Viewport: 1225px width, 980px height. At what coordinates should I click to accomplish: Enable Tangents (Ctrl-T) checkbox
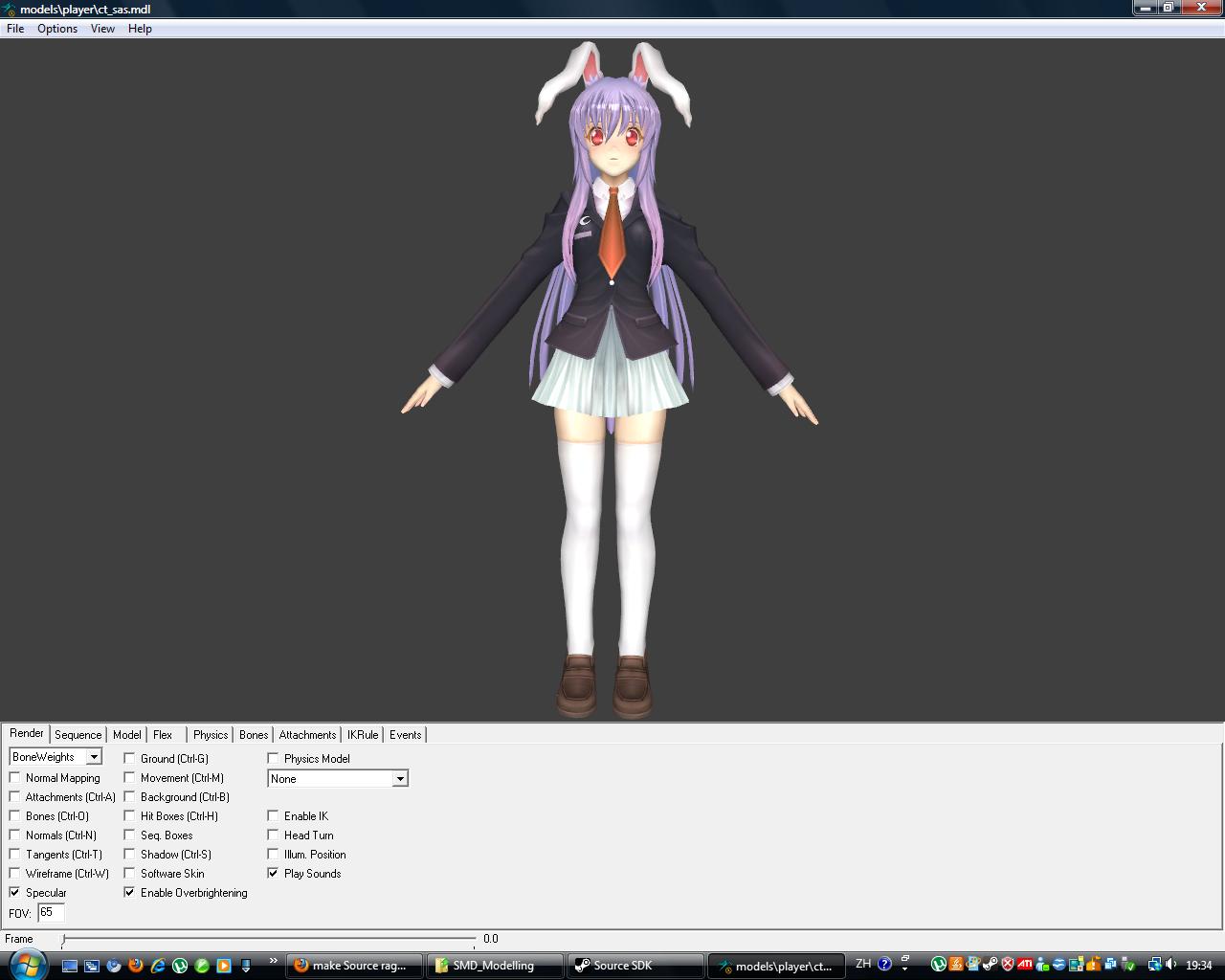coord(14,854)
